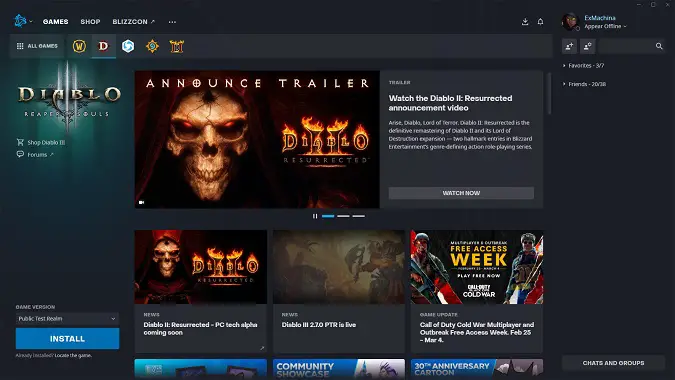This screenshot has width=675, height=380.
Task: Click the blue Install button
Action: click(68, 339)
